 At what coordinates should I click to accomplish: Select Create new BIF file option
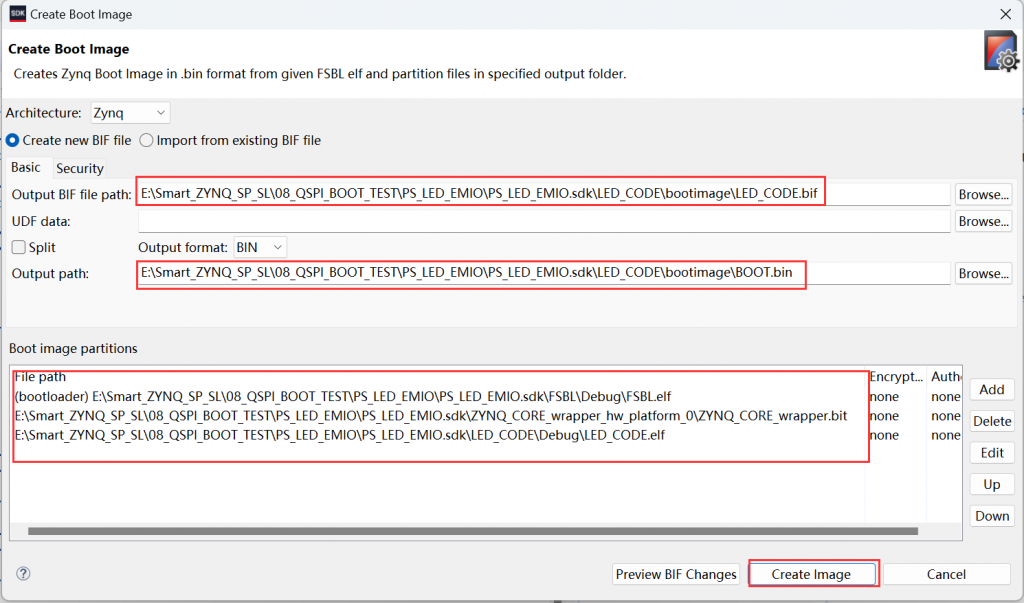tap(14, 140)
